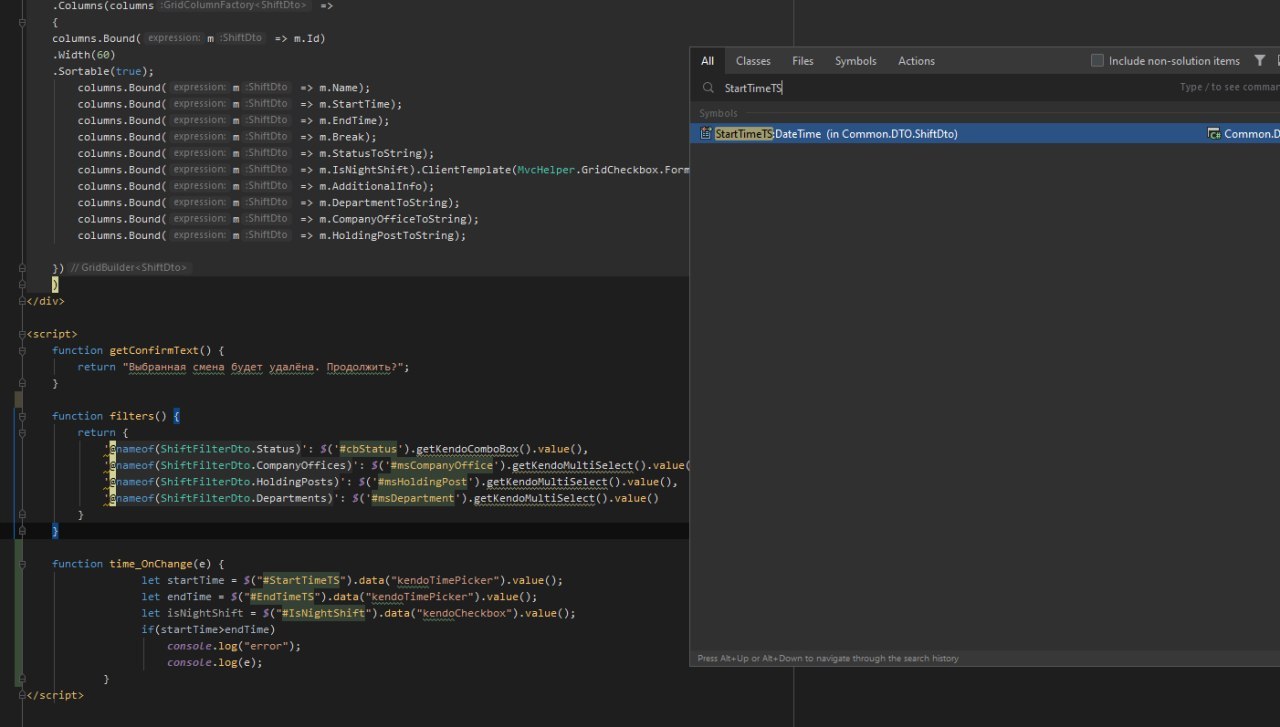The height and width of the screenshot is (727, 1280).
Task: Enable Include non-solution items checkbox
Action: pos(1097,61)
